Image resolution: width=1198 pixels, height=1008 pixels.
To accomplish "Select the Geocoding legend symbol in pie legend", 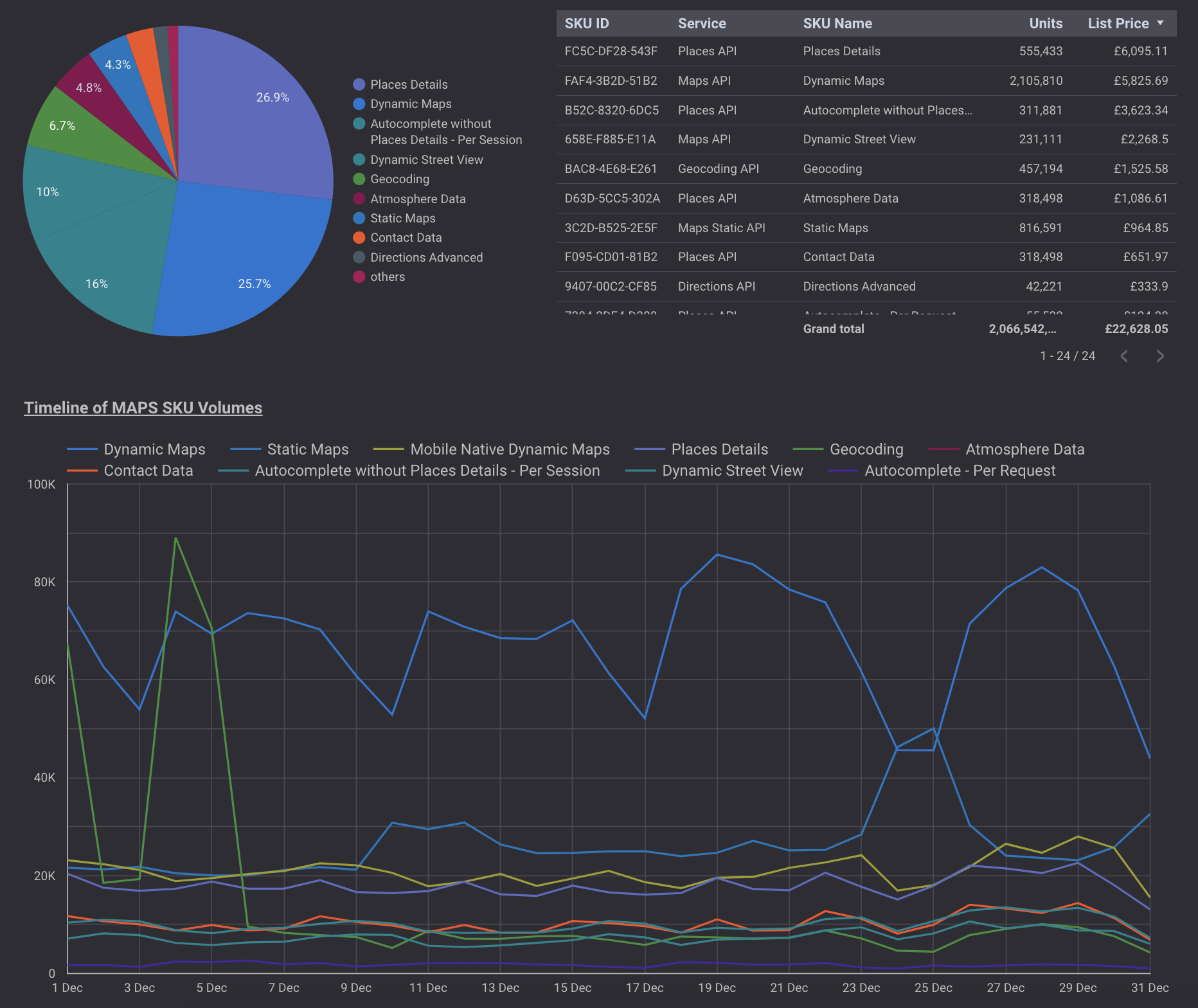I will 359,179.
